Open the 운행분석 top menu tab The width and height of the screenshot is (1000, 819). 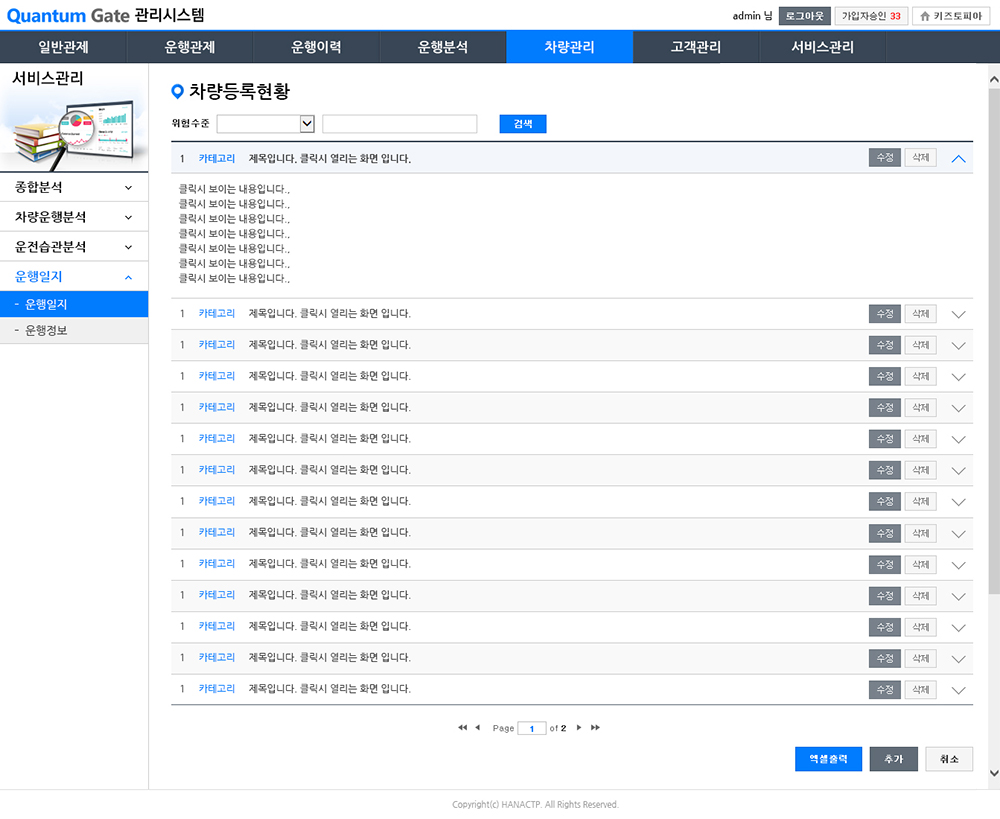point(443,47)
